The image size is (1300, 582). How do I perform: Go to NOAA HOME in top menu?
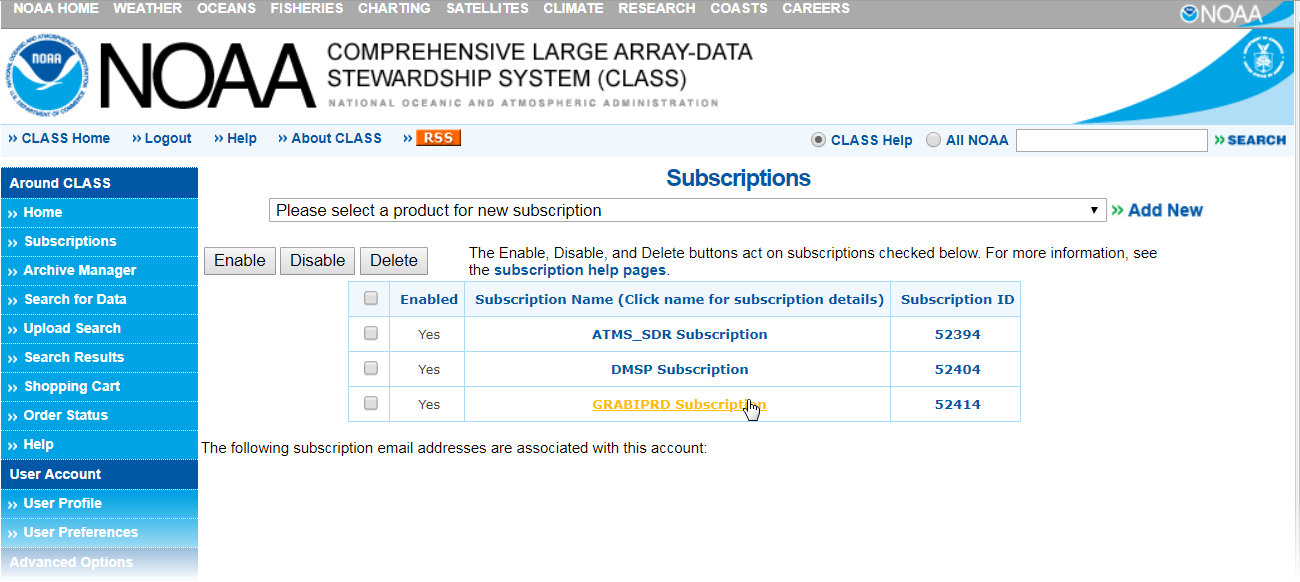56,8
